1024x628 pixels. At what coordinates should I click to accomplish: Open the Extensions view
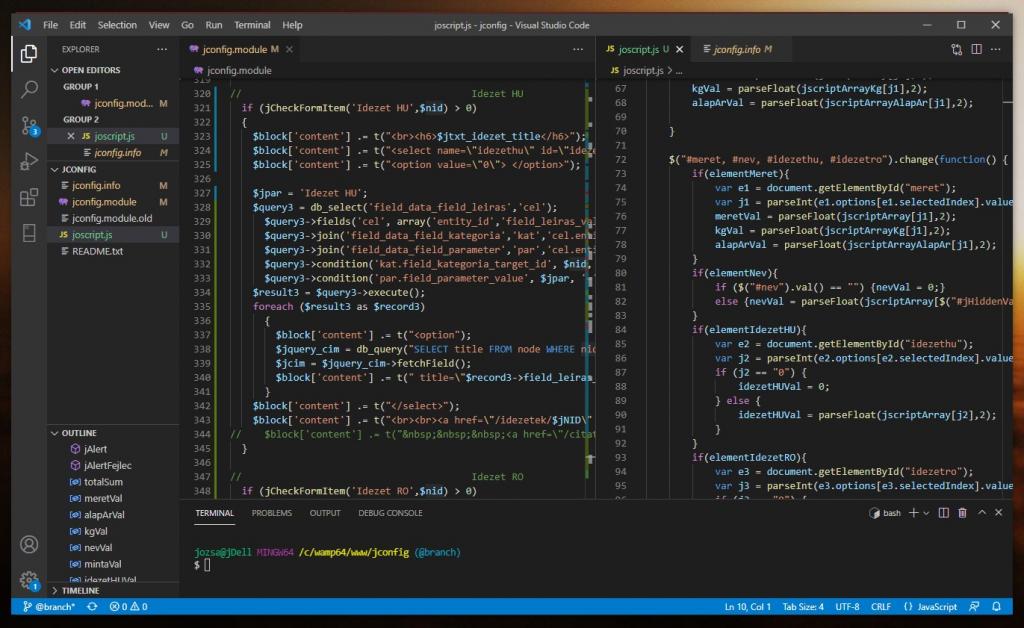click(29, 197)
